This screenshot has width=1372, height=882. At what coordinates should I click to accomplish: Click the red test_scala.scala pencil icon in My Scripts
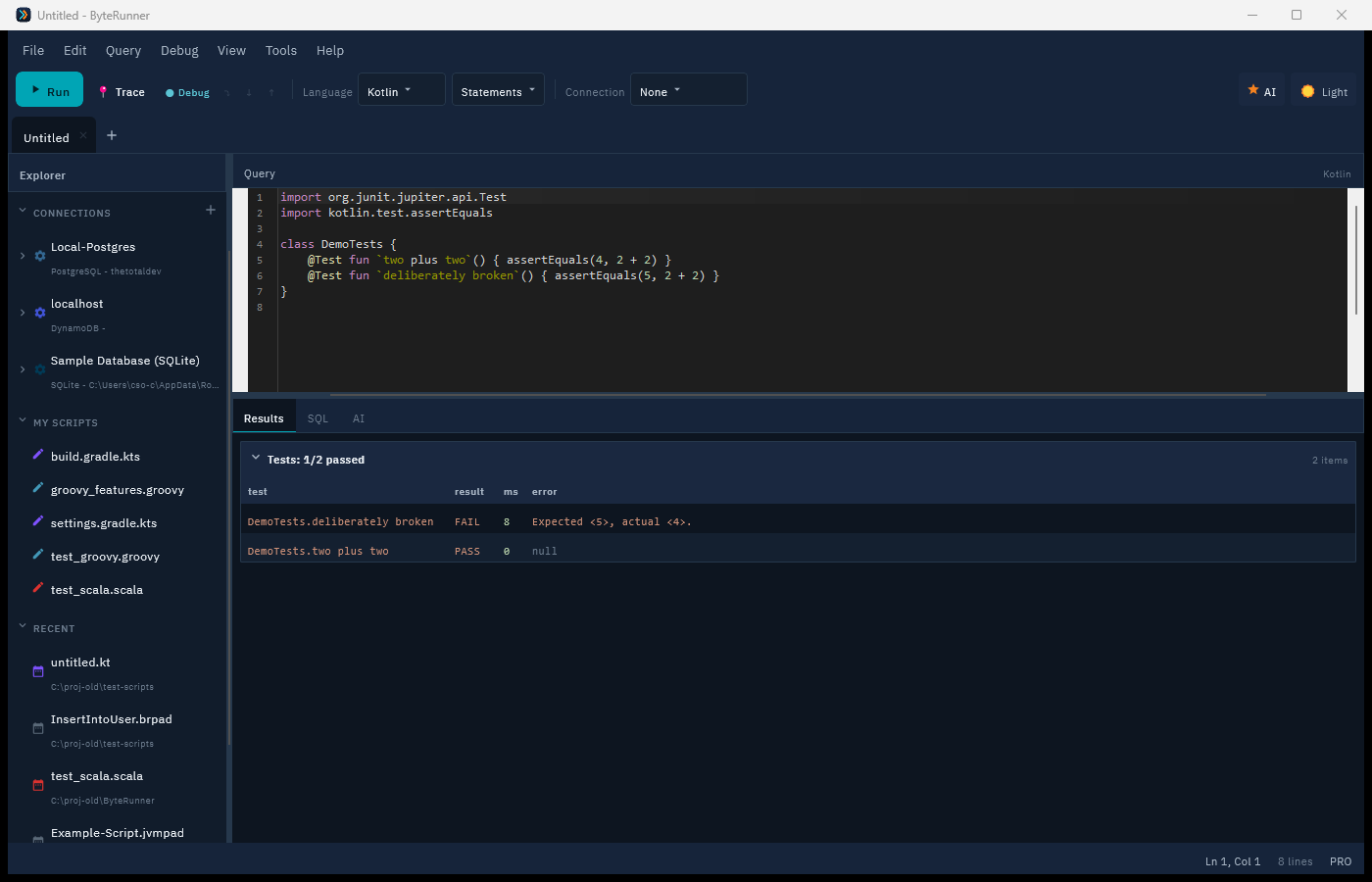[38, 588]
